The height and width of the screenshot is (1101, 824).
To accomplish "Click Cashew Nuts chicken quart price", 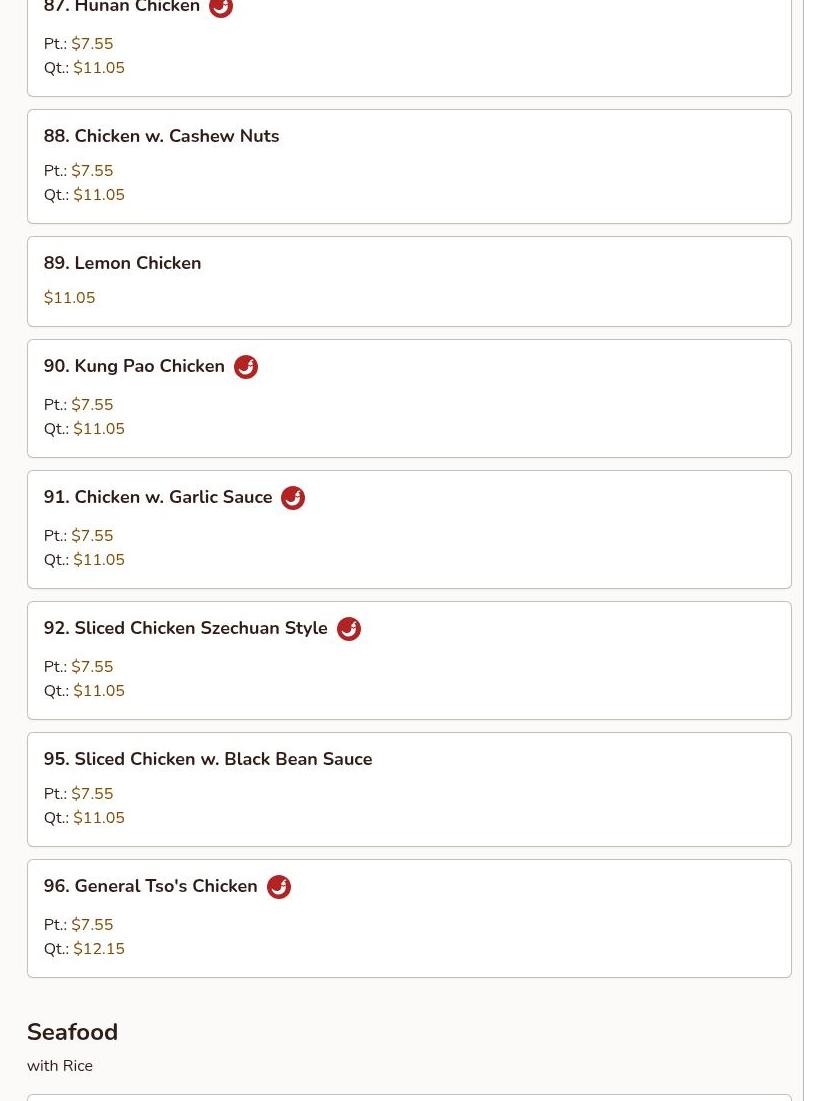I will [99, 195].
